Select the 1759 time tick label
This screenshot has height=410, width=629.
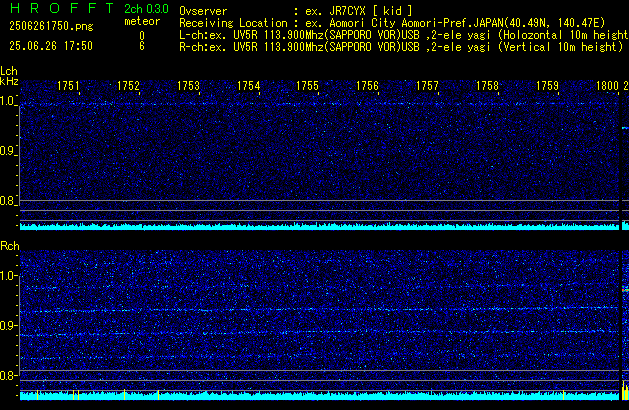(x=547, y=86)
